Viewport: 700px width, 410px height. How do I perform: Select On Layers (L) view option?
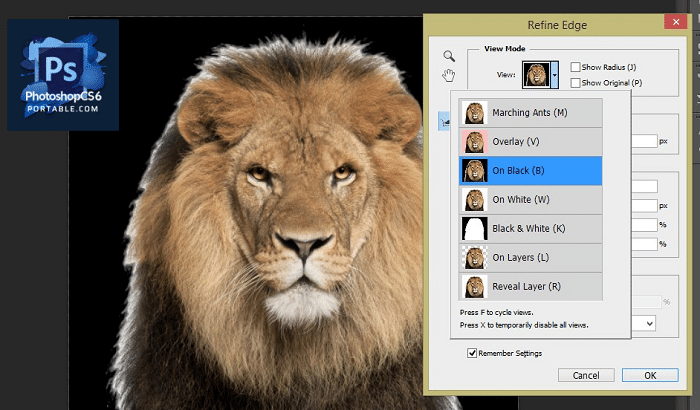coord(530,257)
